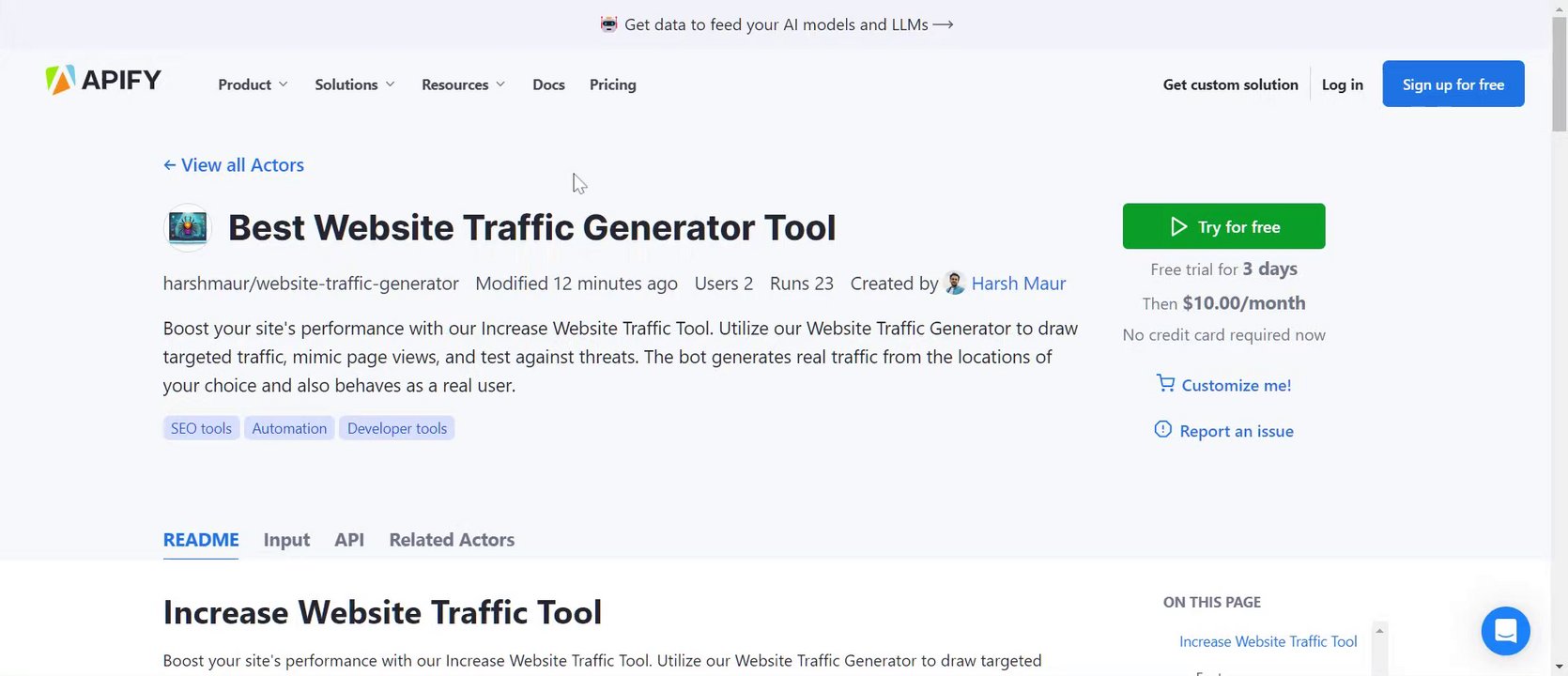The height and width of the screenshot is (676, 1568).
Task: Click the Modified 12 minutes ago text
Action: pos(576,284)
